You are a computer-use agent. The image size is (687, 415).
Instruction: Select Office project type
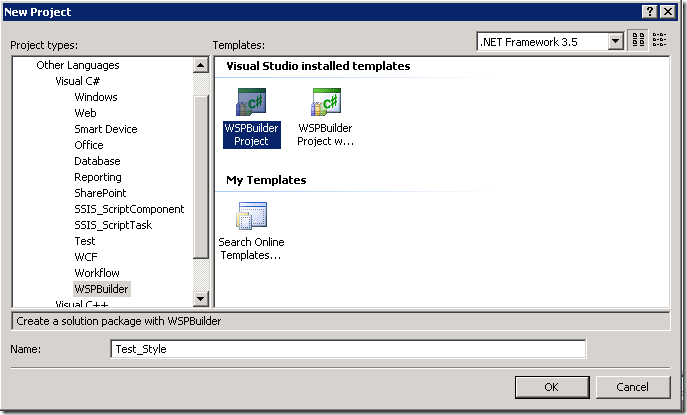89,145
